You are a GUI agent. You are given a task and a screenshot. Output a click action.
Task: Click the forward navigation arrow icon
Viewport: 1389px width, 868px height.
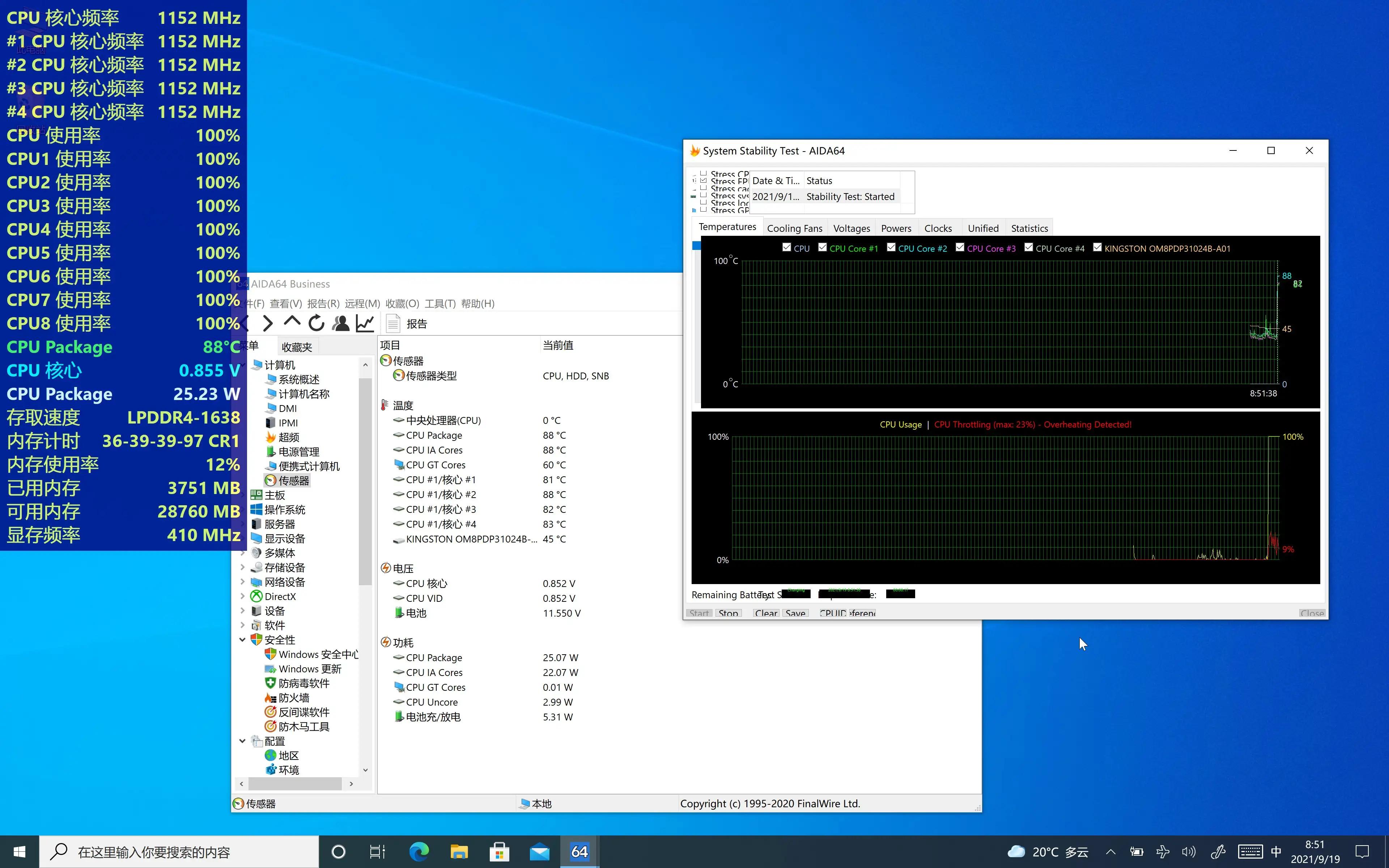pyautogui.click(x=267, y=324)
